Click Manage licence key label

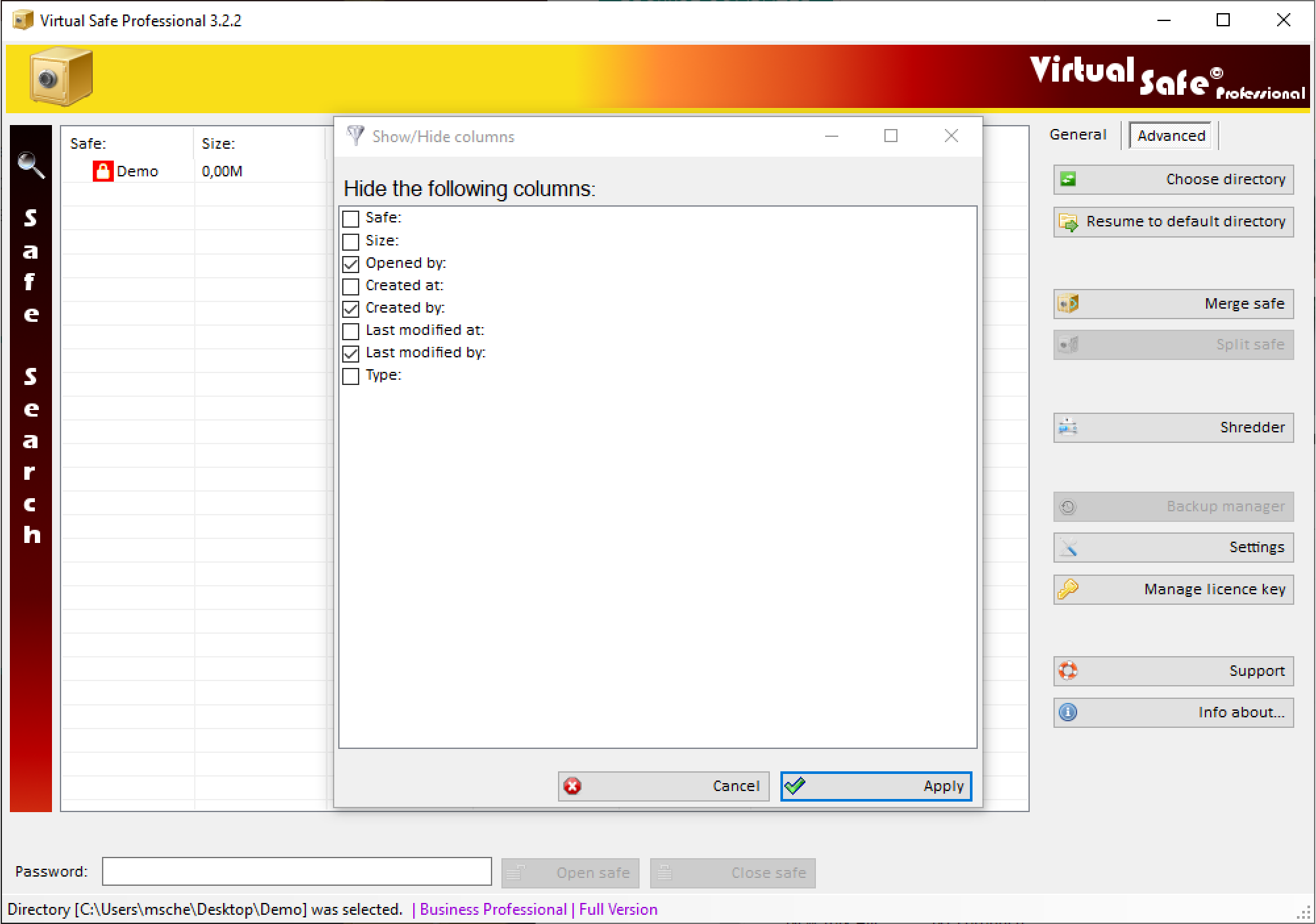tap(1214, 589)
